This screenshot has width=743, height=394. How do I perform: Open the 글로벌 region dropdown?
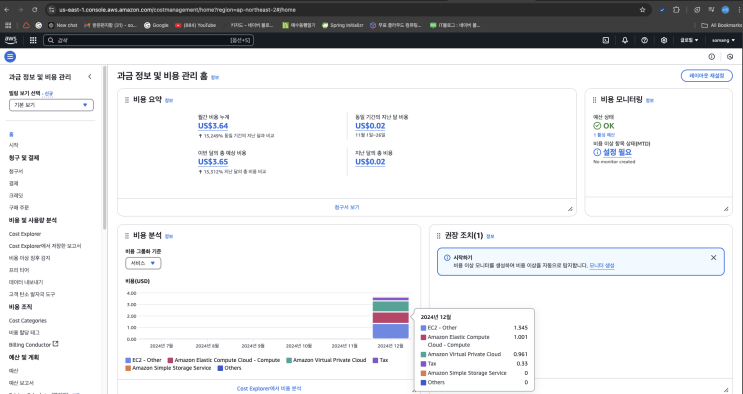[x=689, y=40]
